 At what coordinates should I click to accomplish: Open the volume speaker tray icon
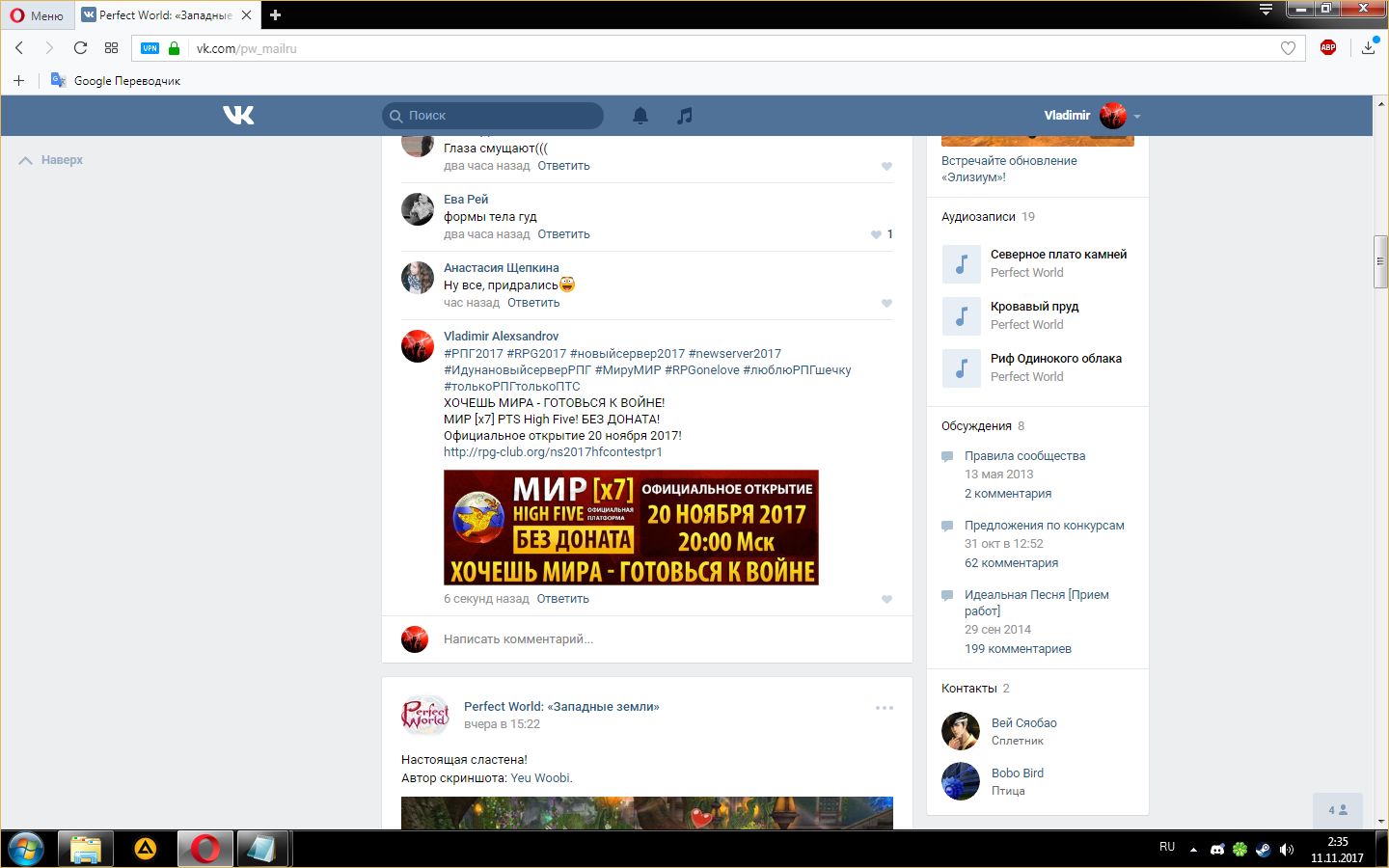tap(1286, 850)
